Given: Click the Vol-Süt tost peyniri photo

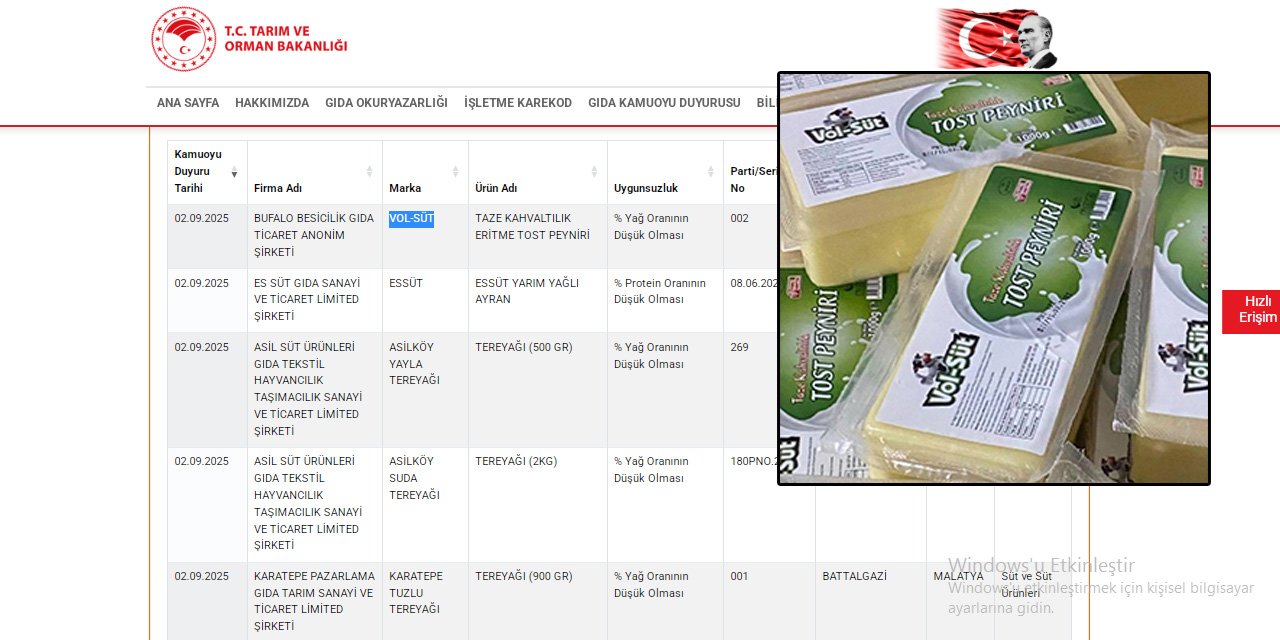Looking at the screenshot, I should pos(994,278).
